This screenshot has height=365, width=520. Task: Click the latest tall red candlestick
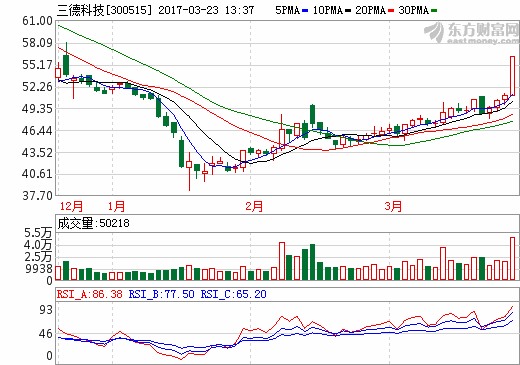pyautogui.click(x=512, y=76)
